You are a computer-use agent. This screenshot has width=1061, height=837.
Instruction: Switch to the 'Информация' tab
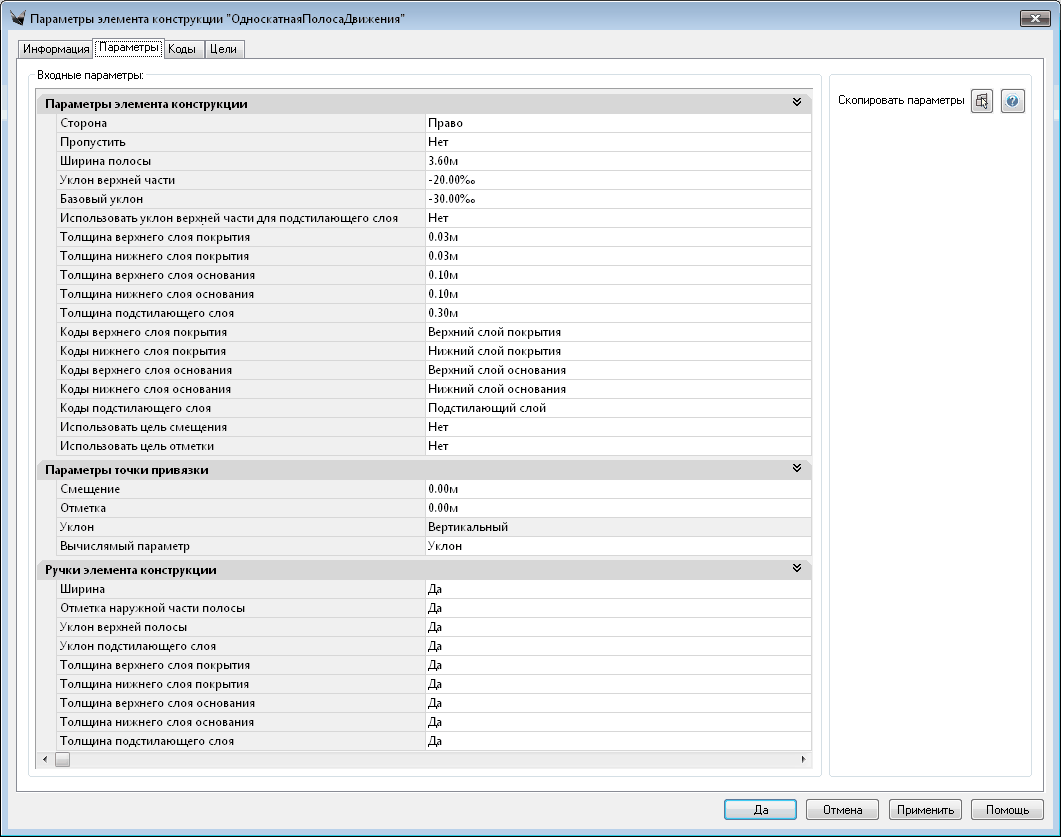coord(57,49)
